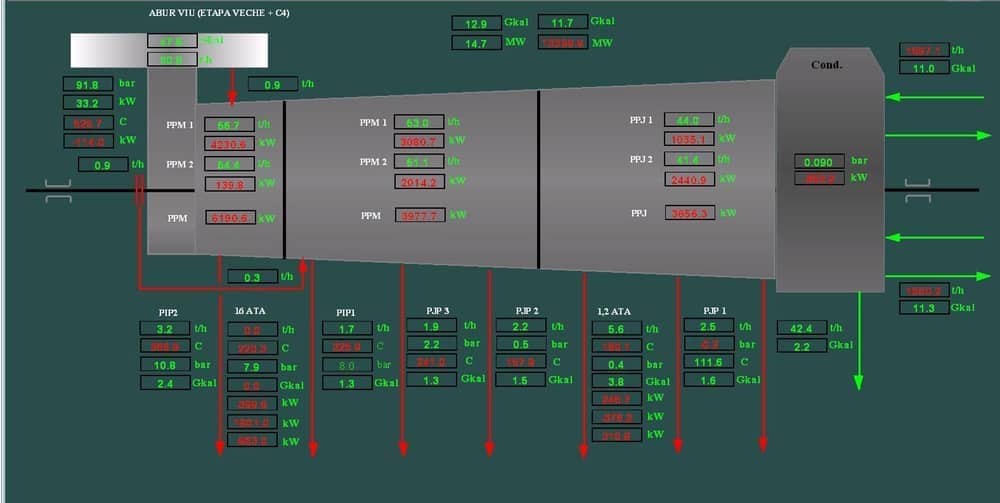Click the 1.5 Gkal PJP 2 heat value

(521, 380)
